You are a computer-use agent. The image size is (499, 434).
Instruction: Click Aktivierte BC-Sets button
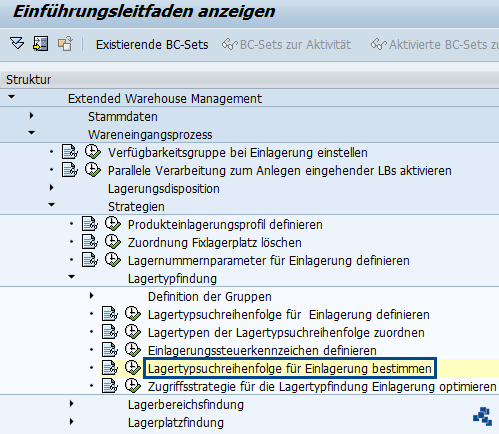point(435,45)
